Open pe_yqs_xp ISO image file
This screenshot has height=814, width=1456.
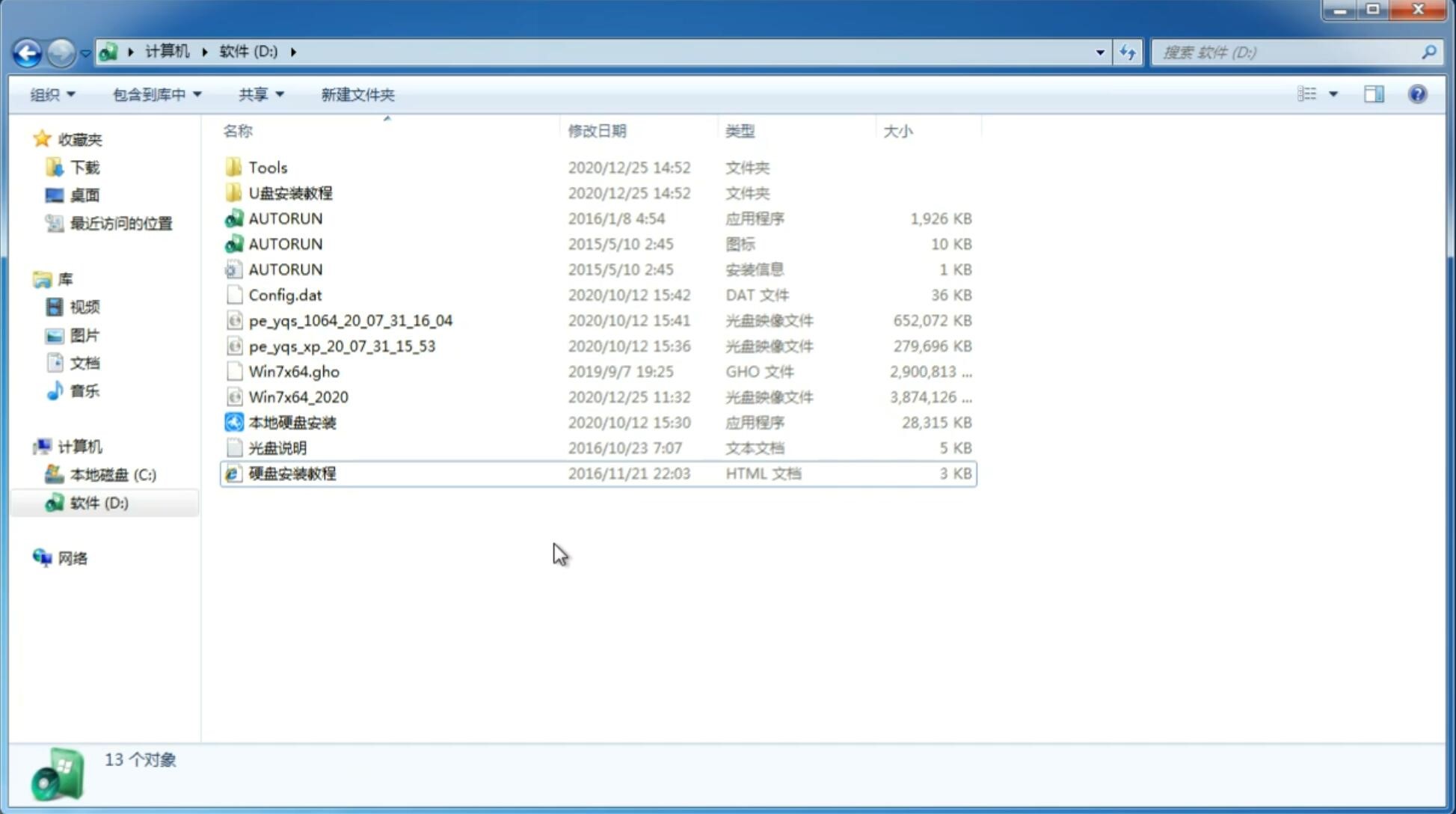coord(341,345)
